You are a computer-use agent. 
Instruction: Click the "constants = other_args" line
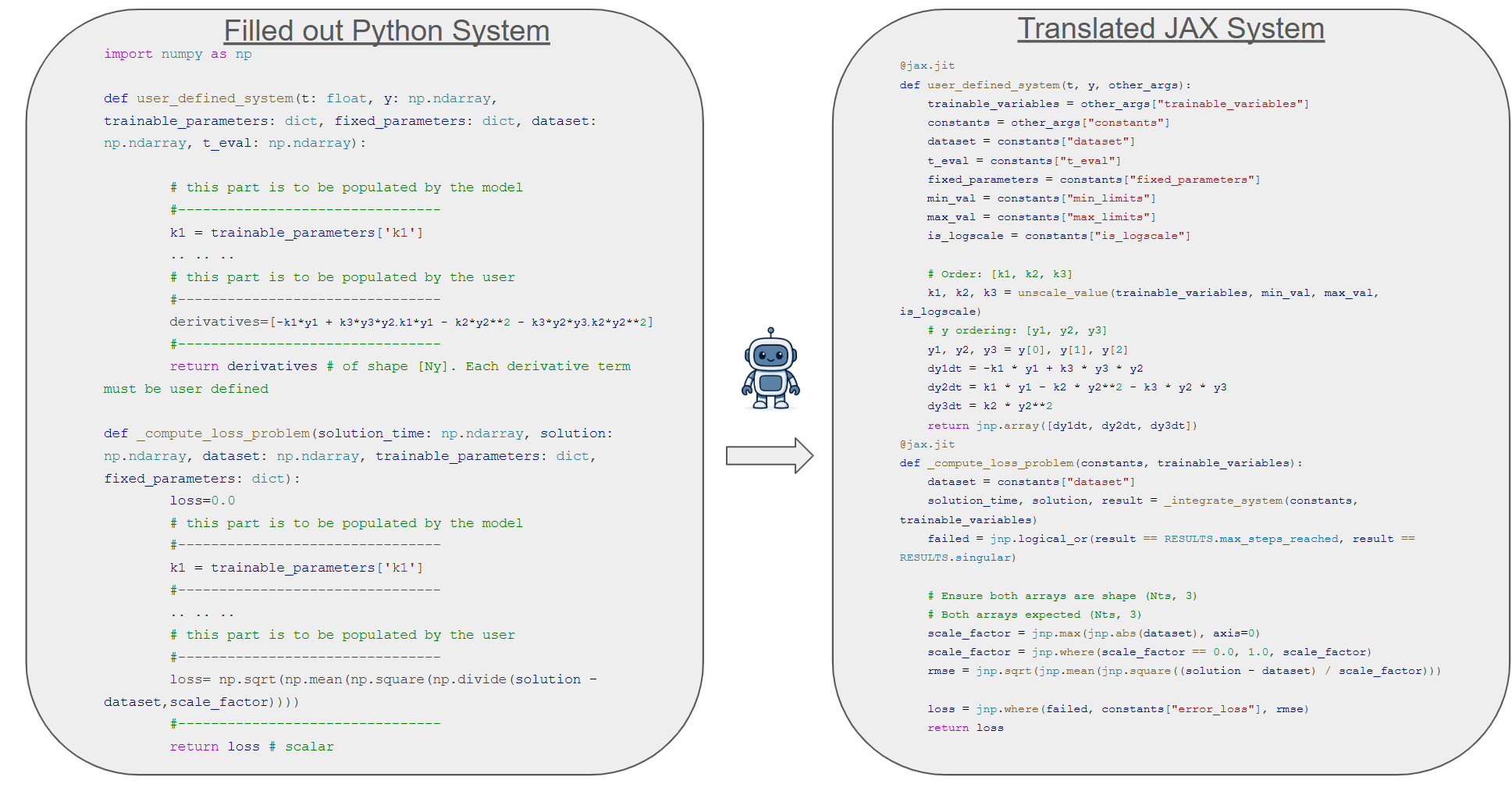(1048, 123)
